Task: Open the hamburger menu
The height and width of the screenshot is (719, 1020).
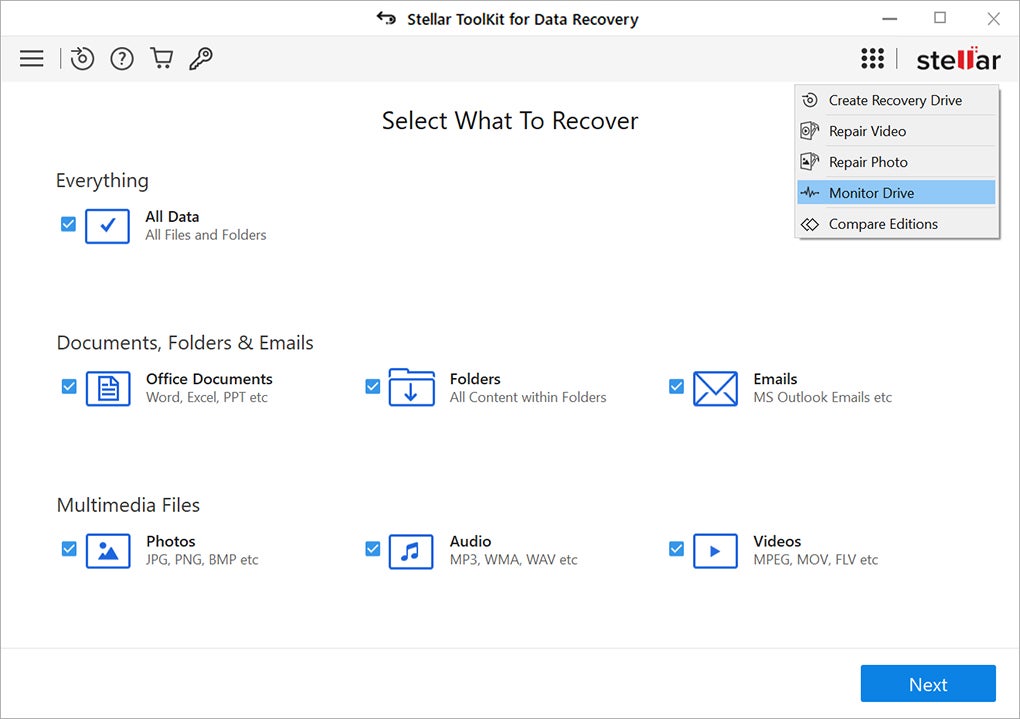Action: [x=31, y=58]
